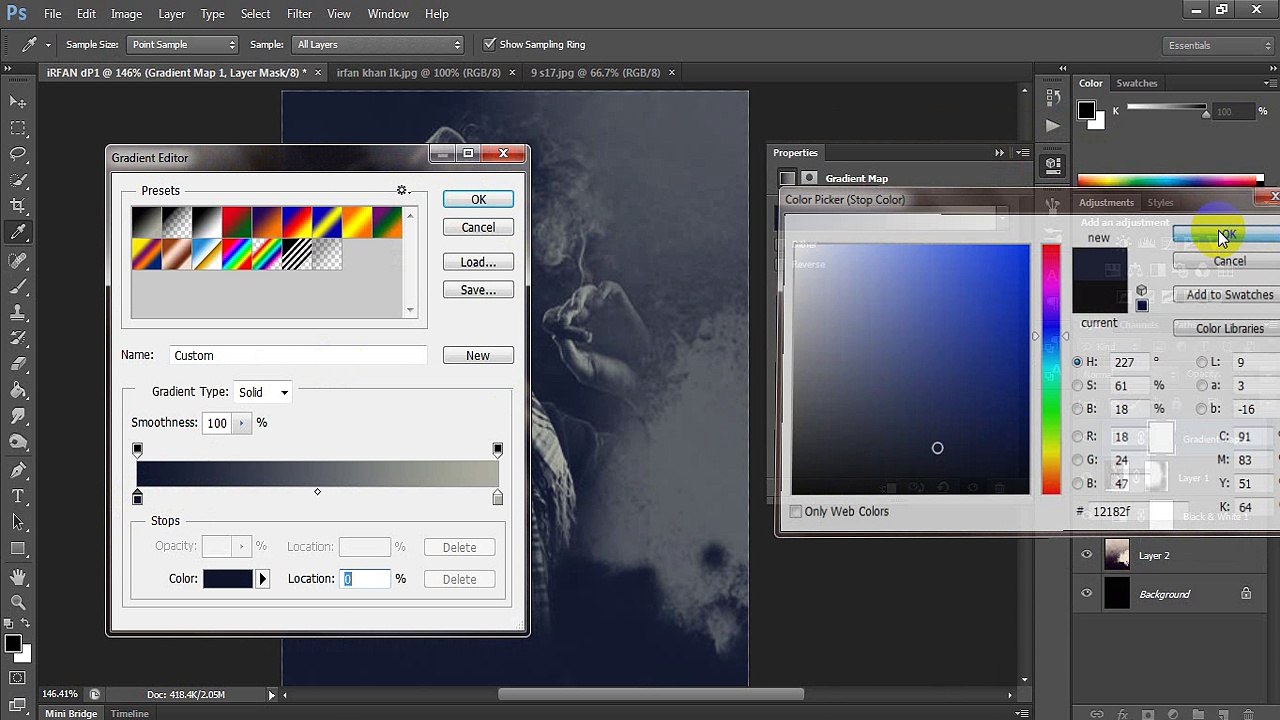Select the Lasso tool
Image resolution: width=1280 pixels, height=720 pixels.
click(18, 154)
